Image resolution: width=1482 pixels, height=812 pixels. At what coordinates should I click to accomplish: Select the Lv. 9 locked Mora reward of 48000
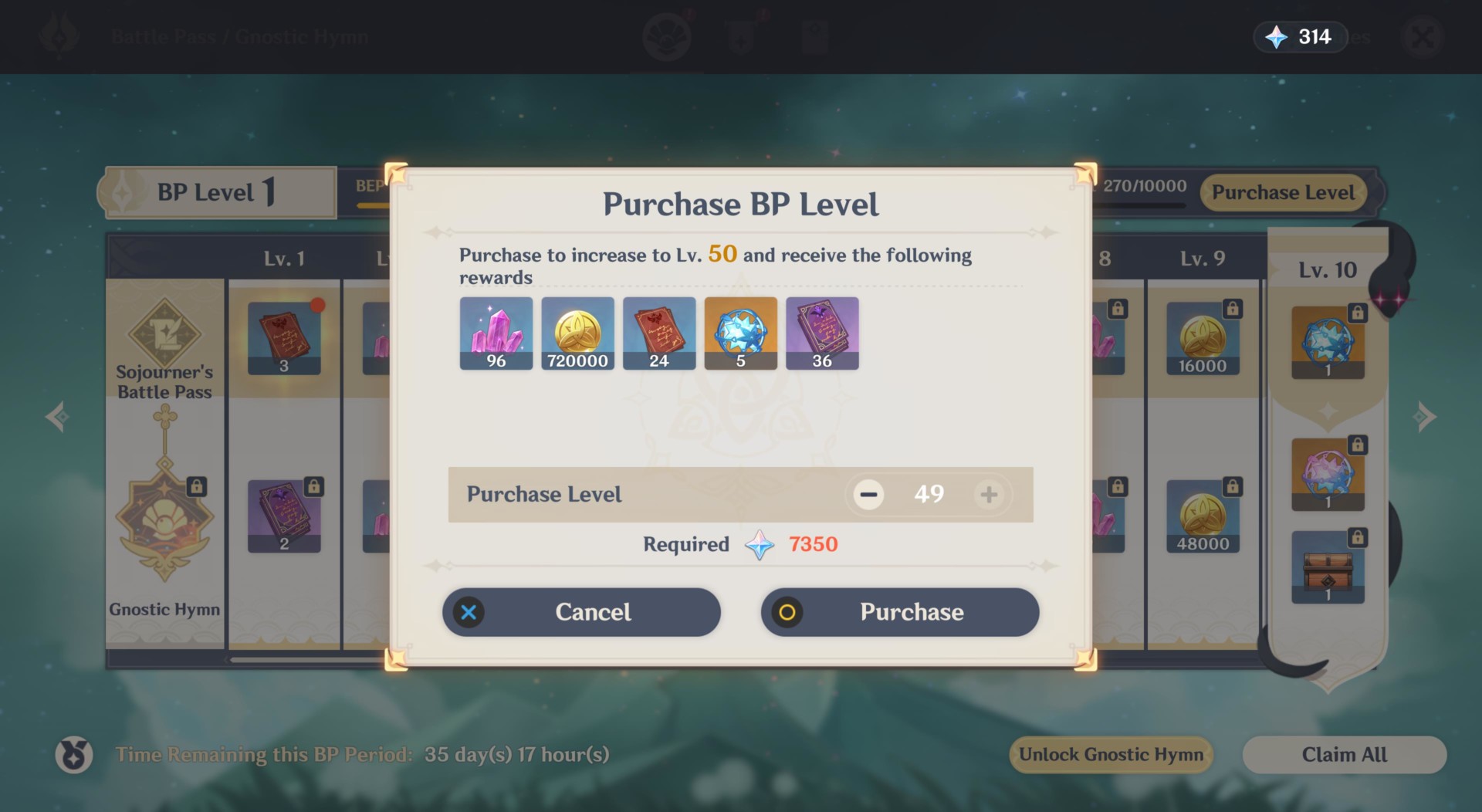pos(1203,516)
